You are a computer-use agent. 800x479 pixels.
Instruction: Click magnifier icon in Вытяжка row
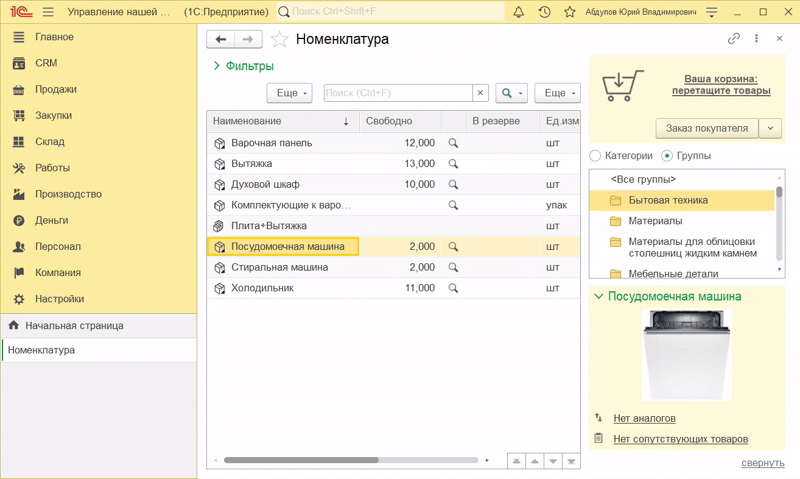[453, 164]
